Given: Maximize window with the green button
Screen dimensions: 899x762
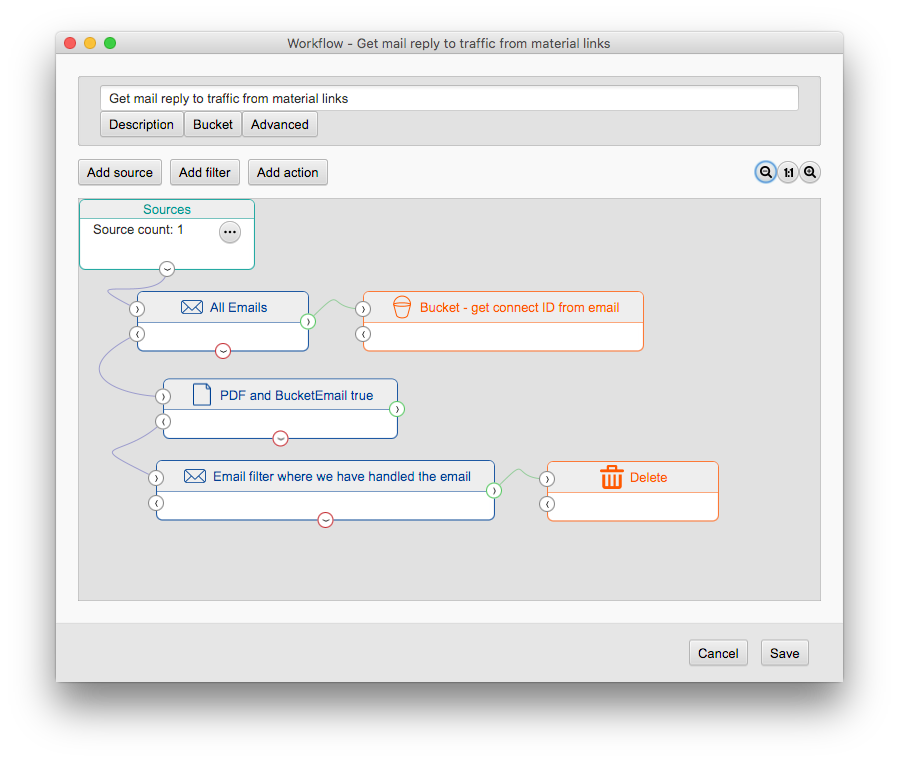Looking at the screenshot, I should pyautogui.click(x=110, y=43).
